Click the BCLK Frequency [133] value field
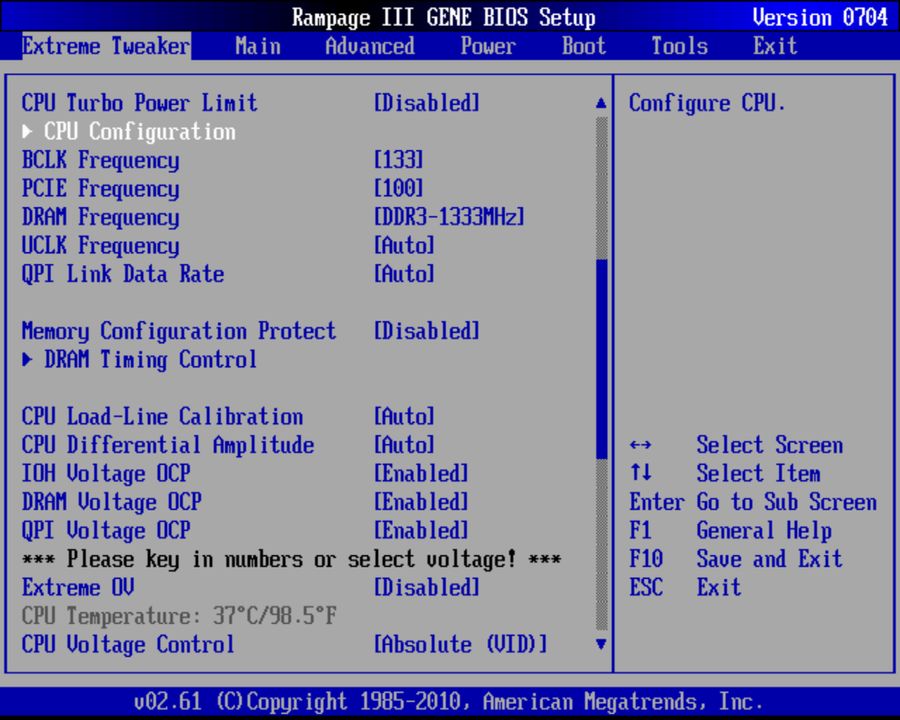This screenshot has width=900, height=720. [398, 160]
